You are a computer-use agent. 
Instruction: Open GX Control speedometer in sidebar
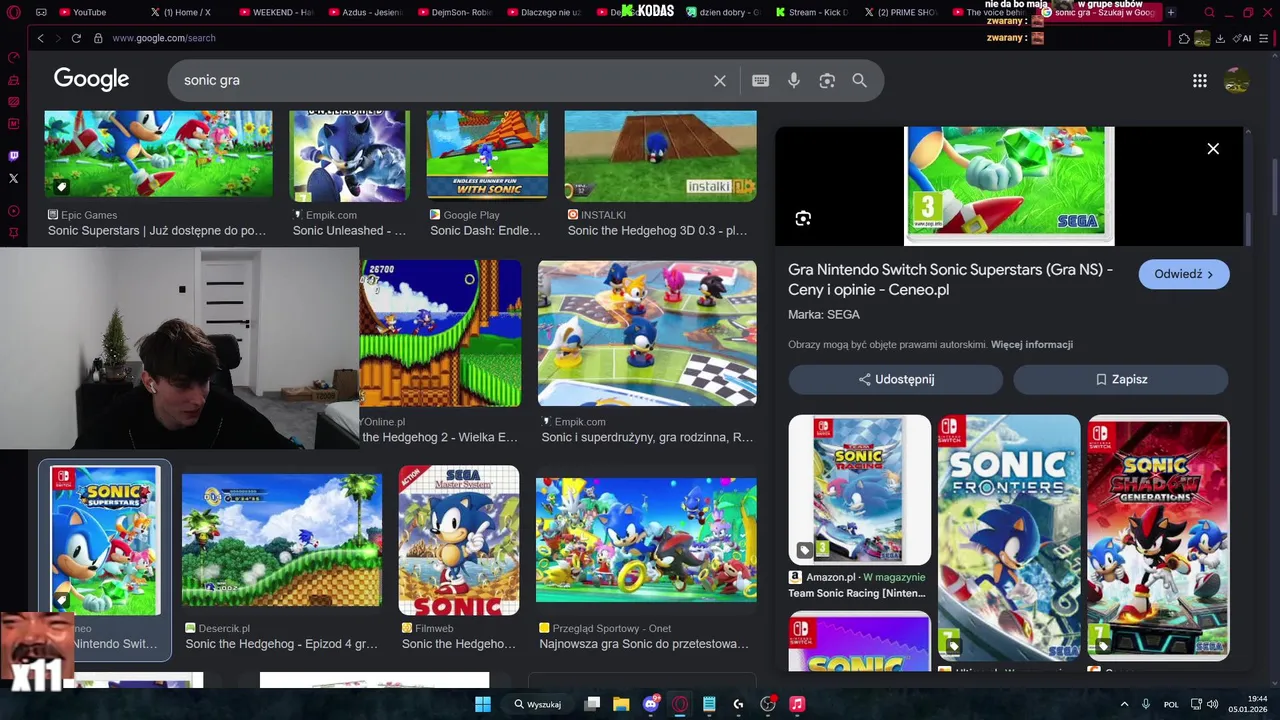click(13, 58)
